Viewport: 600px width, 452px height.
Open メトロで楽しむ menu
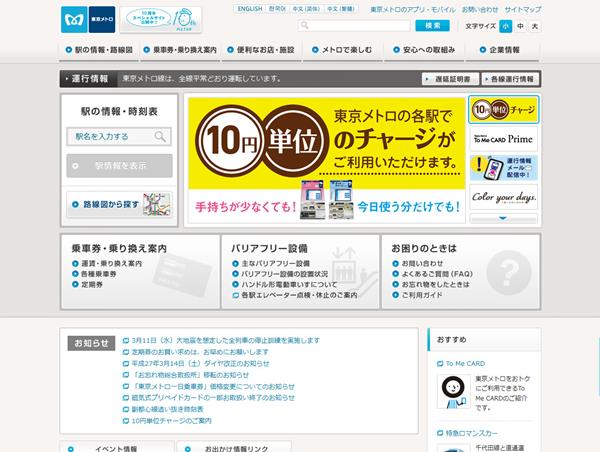[342, 50]
